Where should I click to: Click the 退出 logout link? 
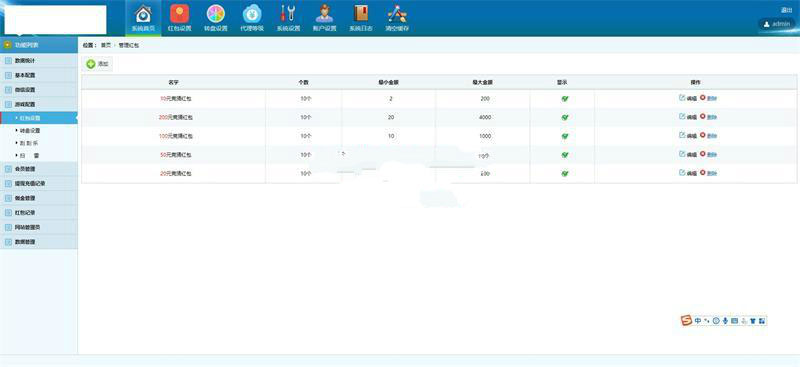coord(786,10)
